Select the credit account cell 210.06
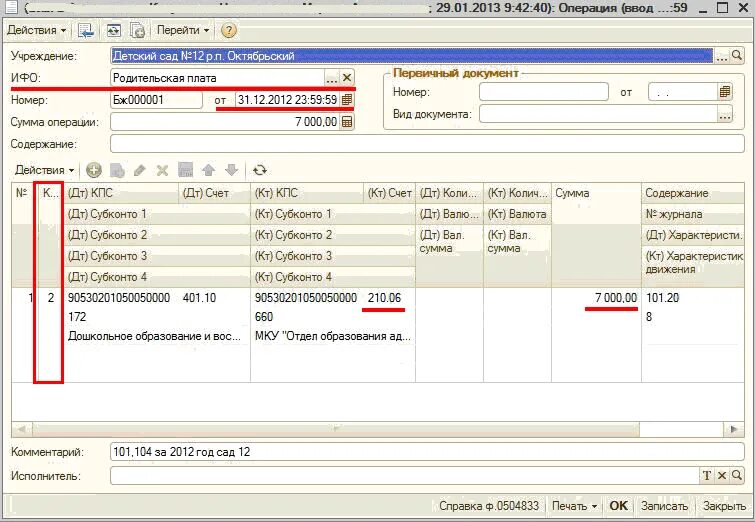The height and width of the screenshot is (522, 755). point(390,298)
